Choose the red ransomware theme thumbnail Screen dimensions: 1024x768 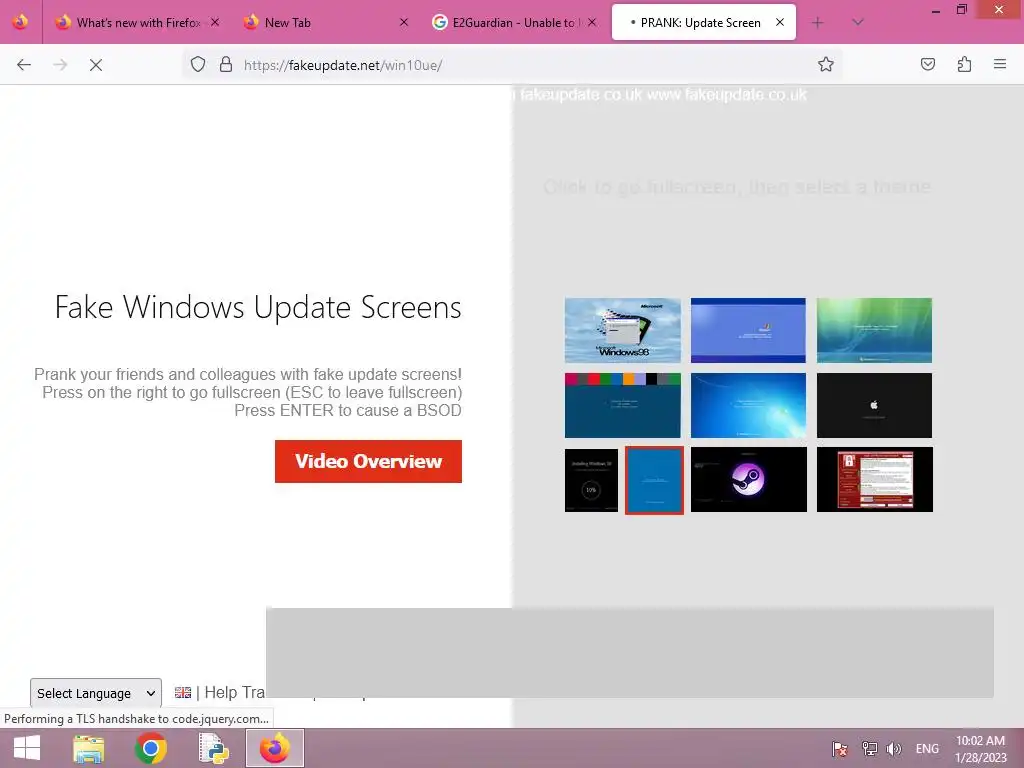[875, 479]
